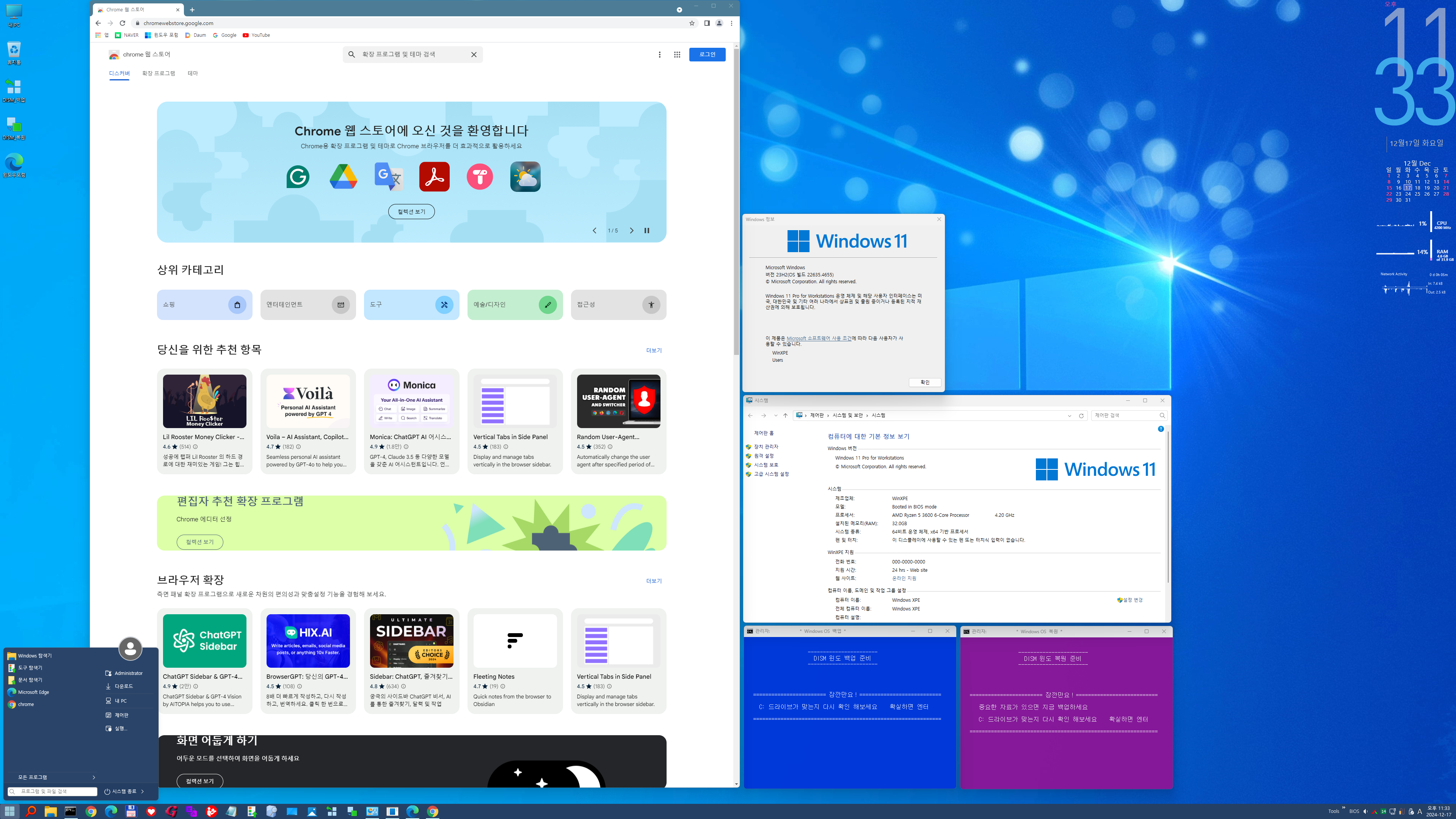The width and height of the screenshot is (1456, 819).
Task: Open the Google Drive icon in the banner
Action: pos(343,177)
